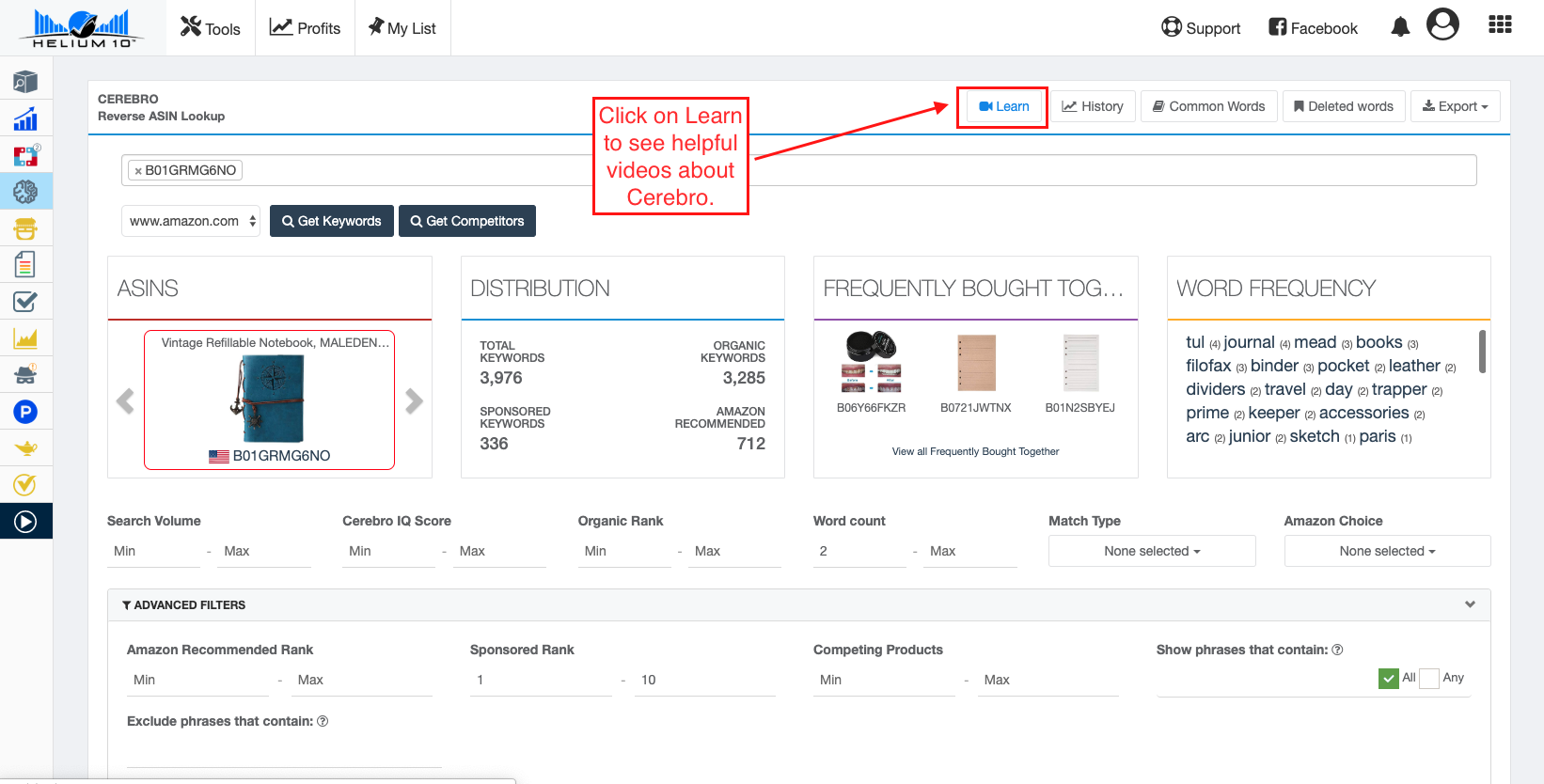Open the Amazon Choice None selected dropdown
The image size is (1544, 784).
tap(1387, 551)
